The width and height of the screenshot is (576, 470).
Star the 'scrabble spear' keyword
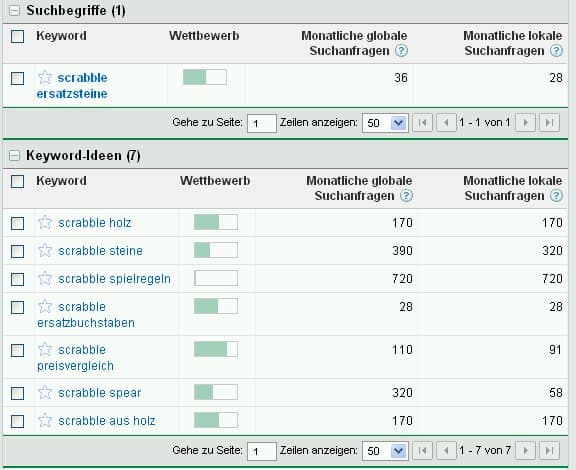point(45,392)
